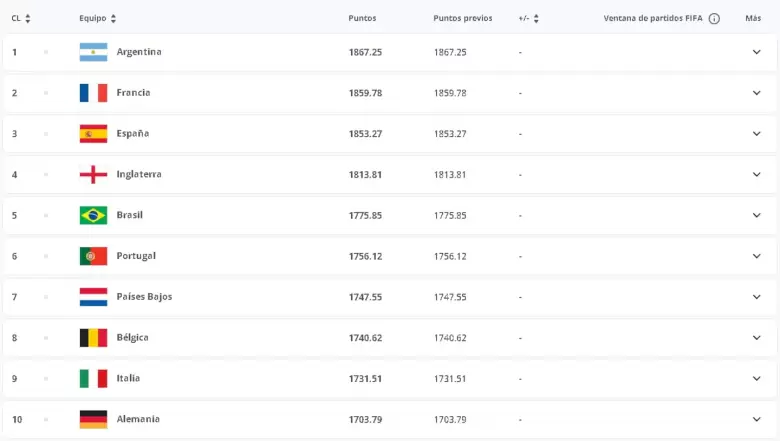Click rank number 5 in CL column
This screenshot has height=441, width=780.
click(x=14, y=215)
